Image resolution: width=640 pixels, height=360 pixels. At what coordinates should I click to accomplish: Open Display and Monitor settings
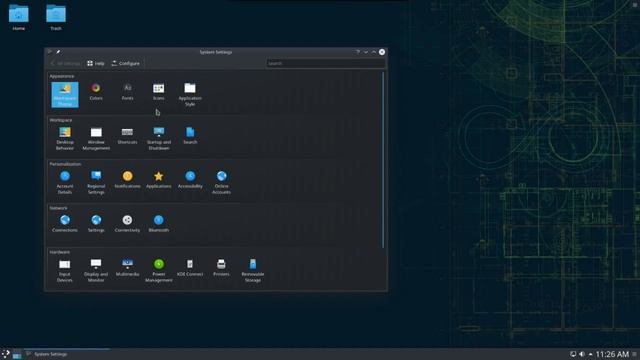[96, 271]
